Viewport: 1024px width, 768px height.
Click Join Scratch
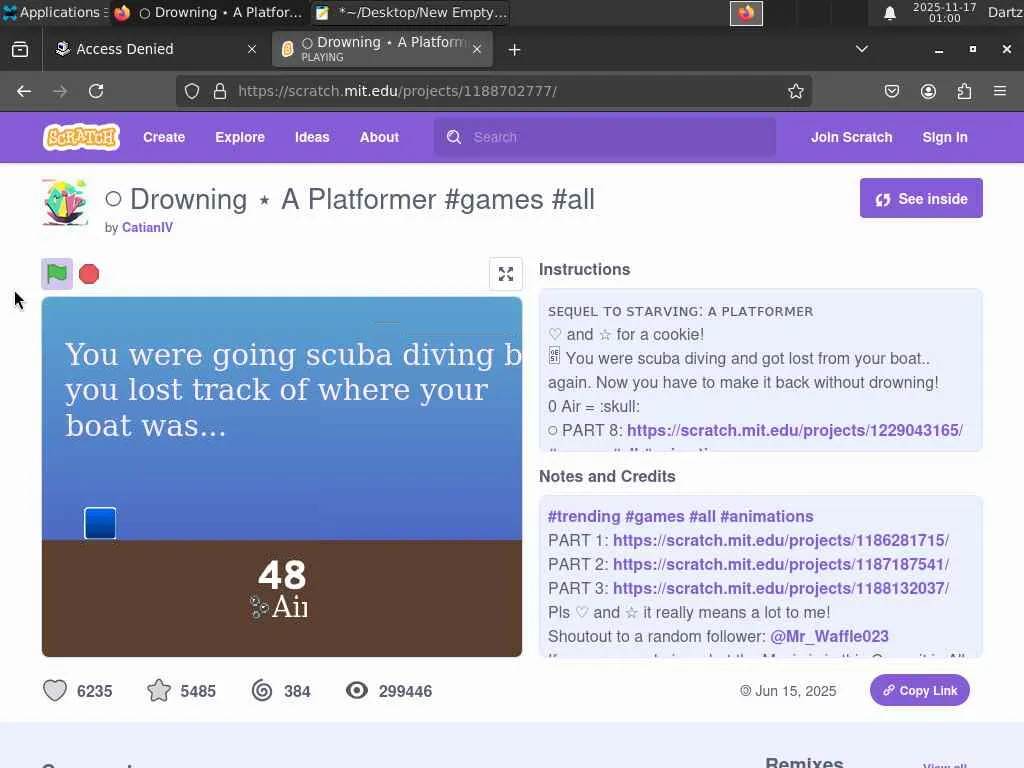(x=852, y=137)
